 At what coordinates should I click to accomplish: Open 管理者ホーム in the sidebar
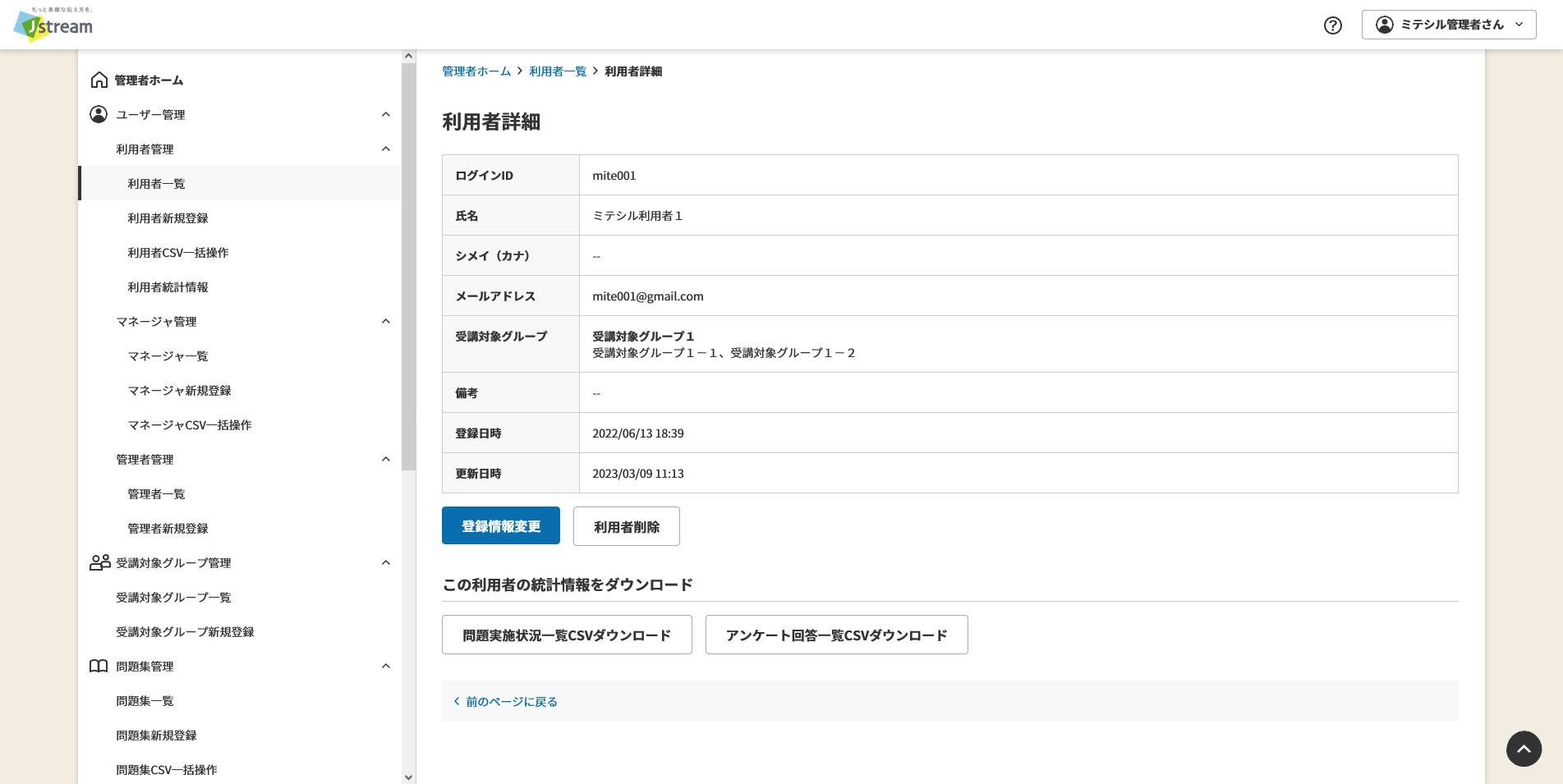click(149, 80)
